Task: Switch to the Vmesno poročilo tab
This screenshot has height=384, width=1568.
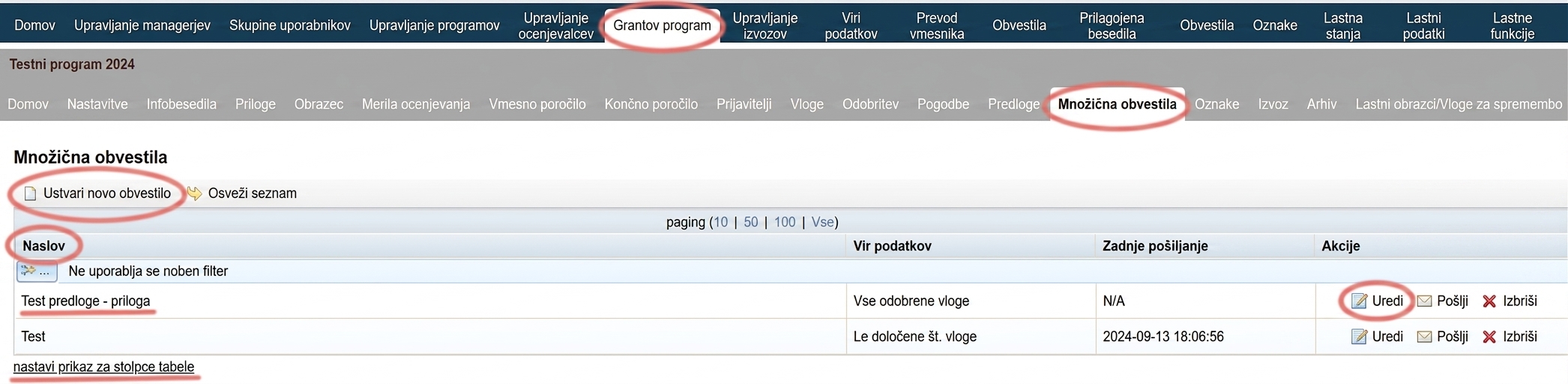Action: (537, 104)
